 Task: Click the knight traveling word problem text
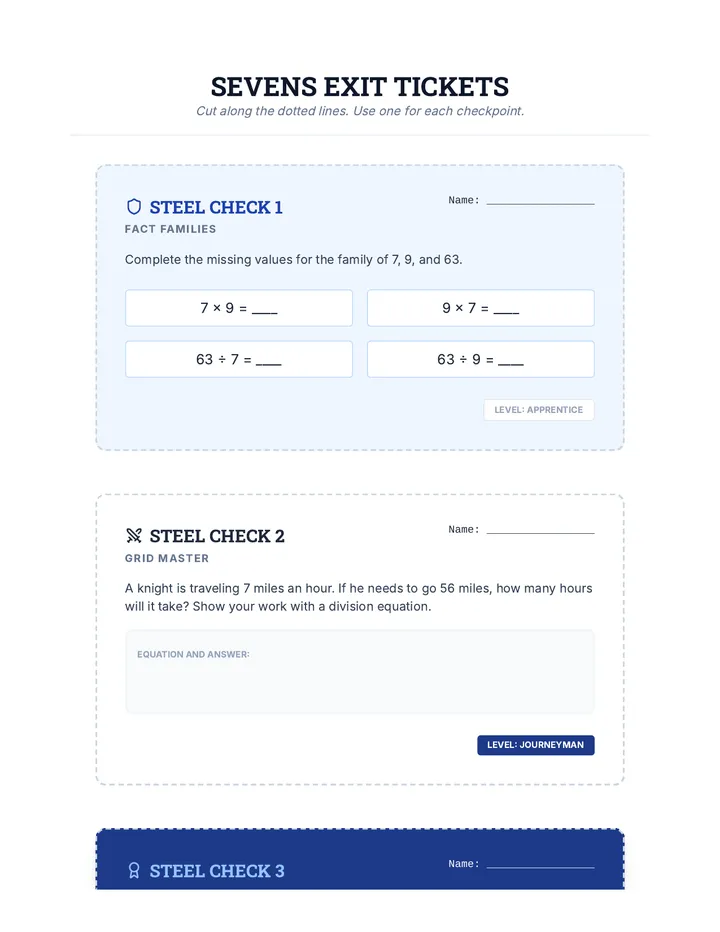(359, 597)
